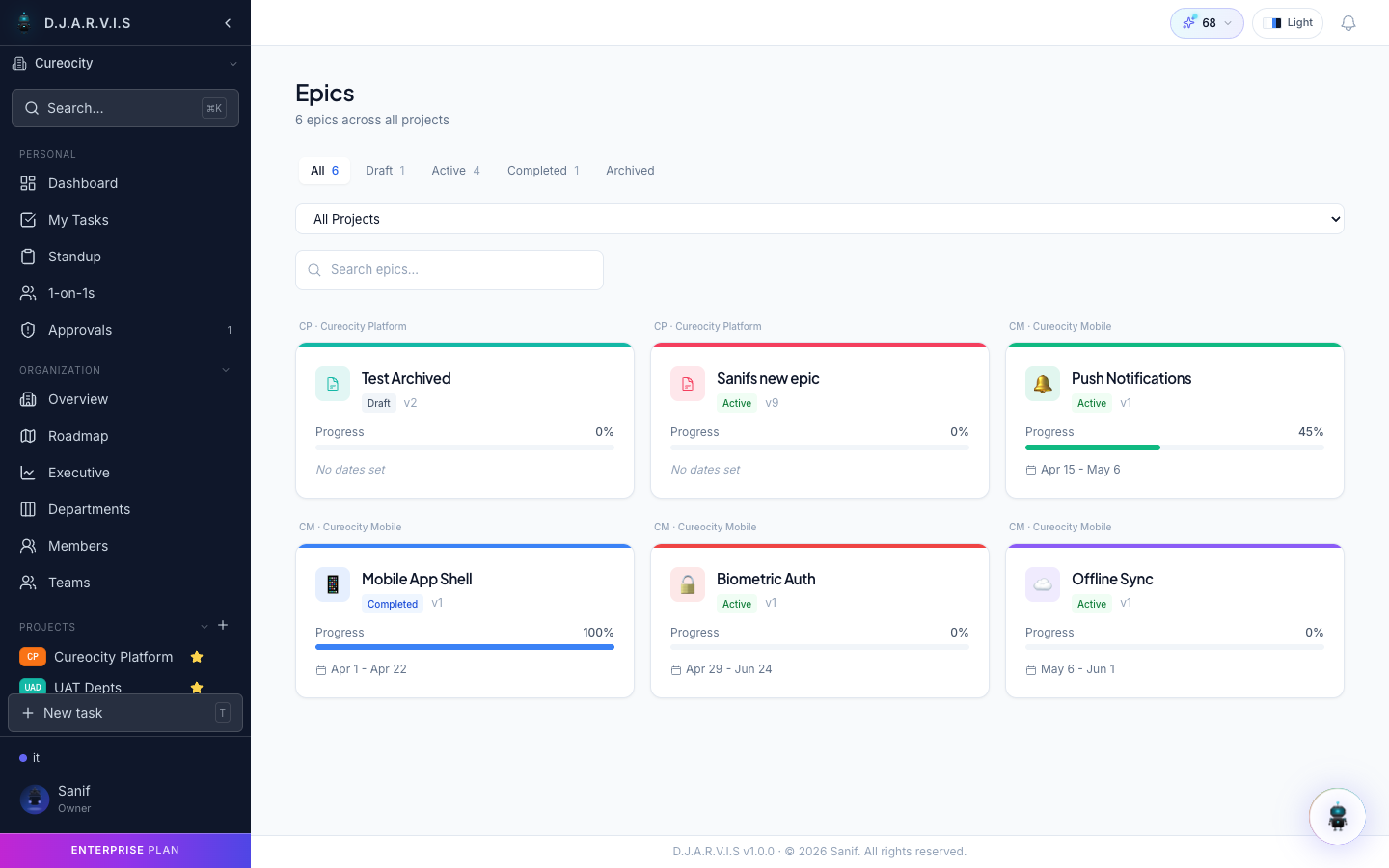Open the UAT Depts project

click(x=88, y=688)
